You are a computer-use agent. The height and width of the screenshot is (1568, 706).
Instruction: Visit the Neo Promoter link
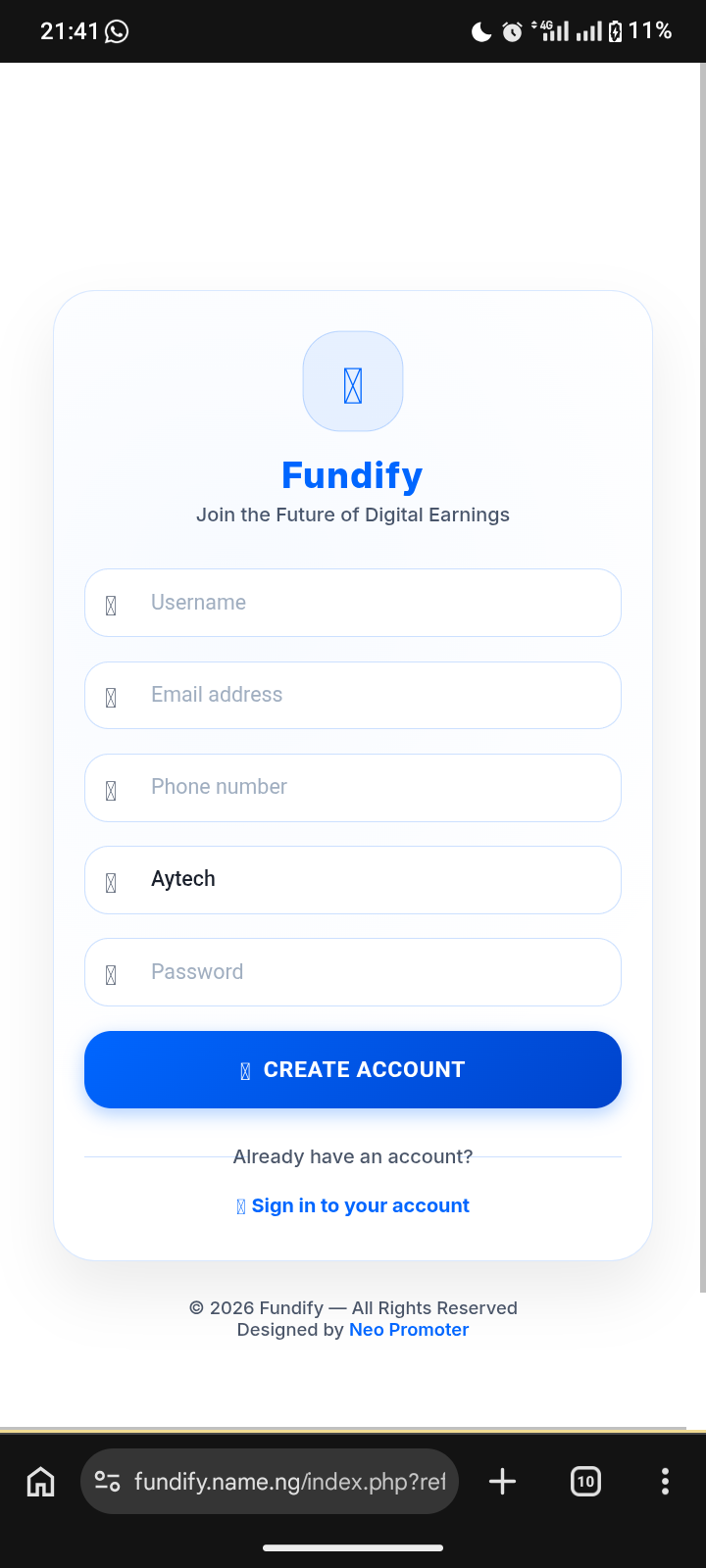409,1330
